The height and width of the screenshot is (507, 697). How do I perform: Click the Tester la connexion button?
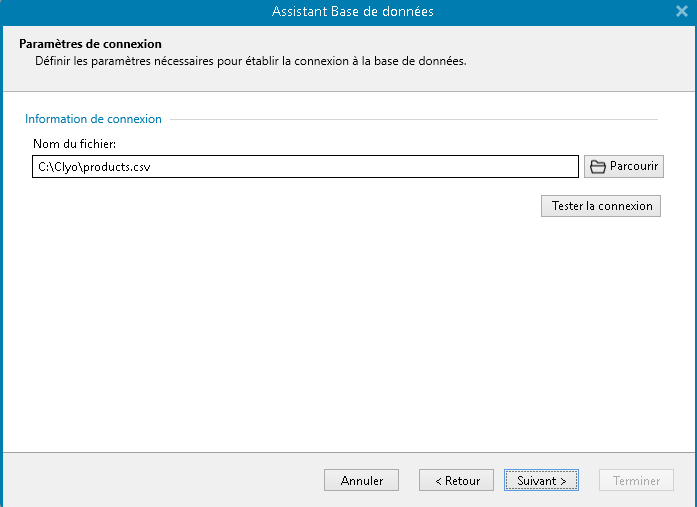pos(601,206)
